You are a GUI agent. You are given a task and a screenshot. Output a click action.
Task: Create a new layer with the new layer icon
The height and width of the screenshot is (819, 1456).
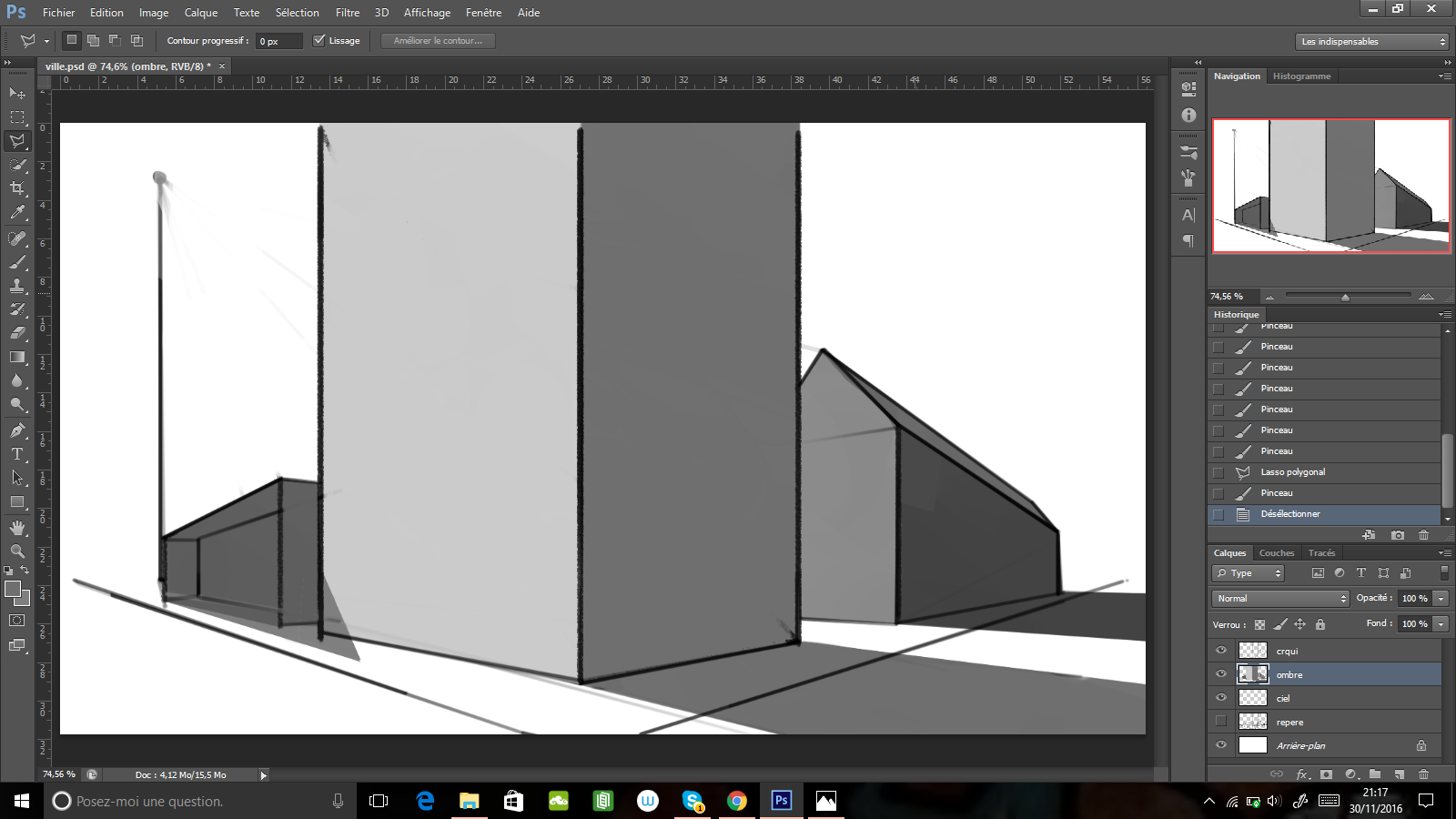click(1399, 774)
